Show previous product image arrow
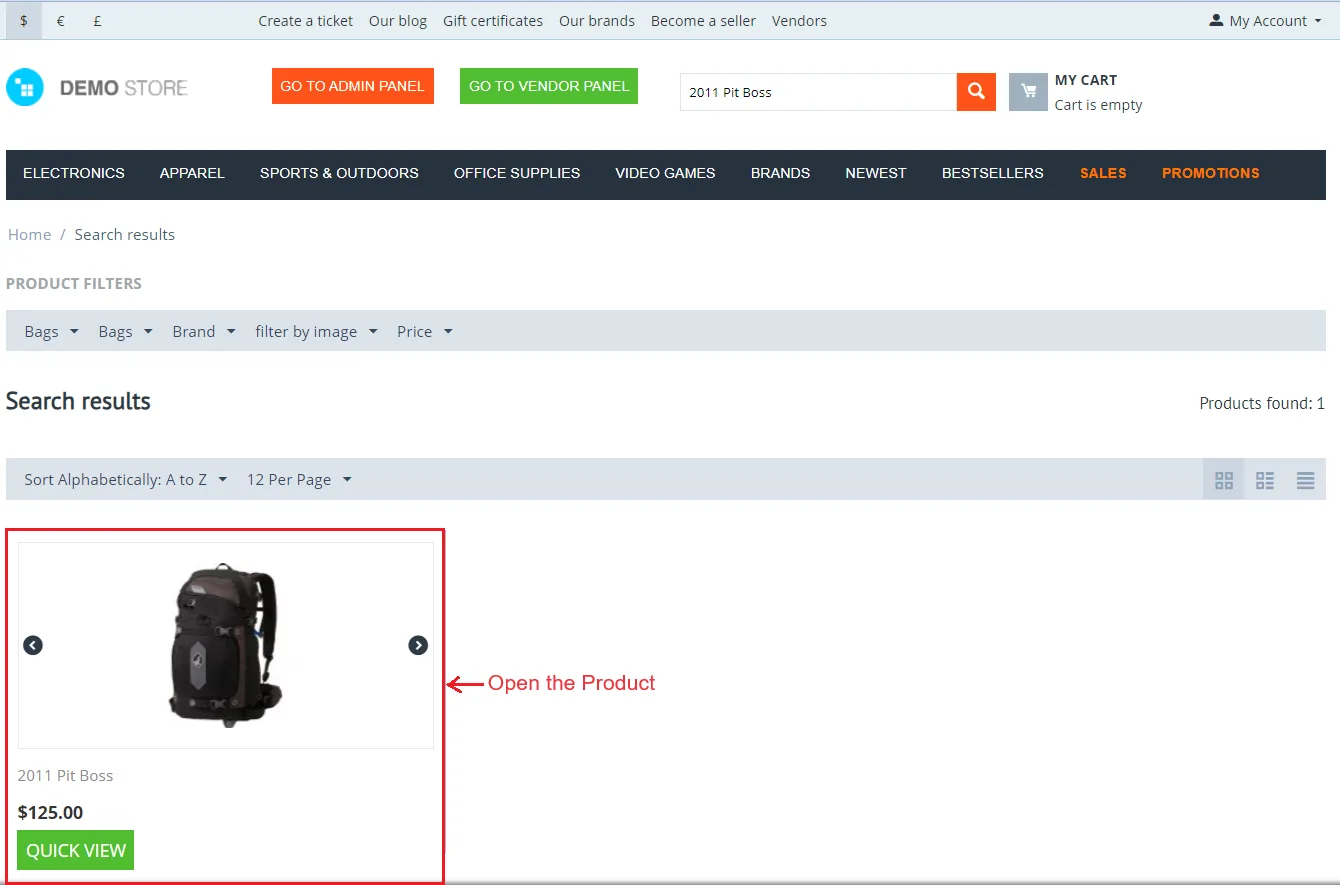The image size is (1340, 885). (33, 645)
